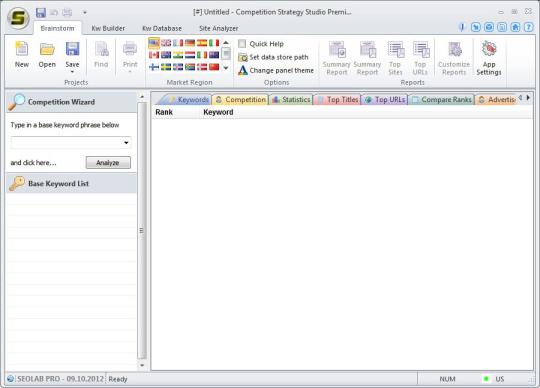The image size is (540, 388).
Task: Select the Germany flag market region
Action: point(190,43)
